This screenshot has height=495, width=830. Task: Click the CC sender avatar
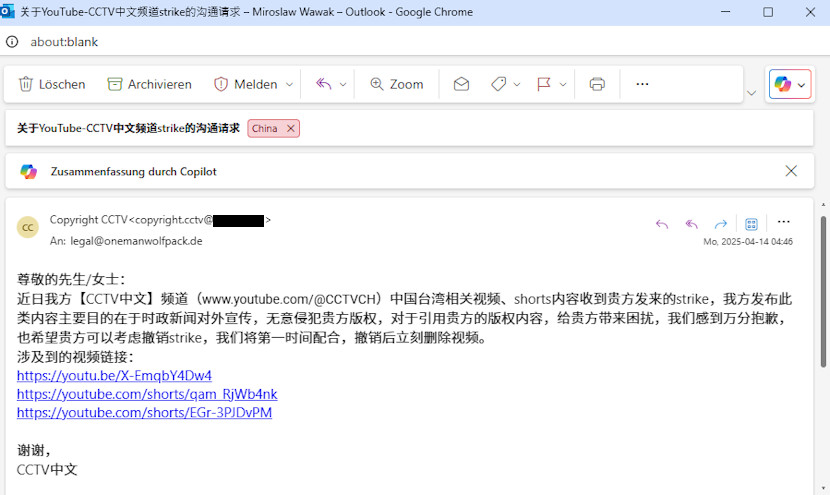click(28, 228)
